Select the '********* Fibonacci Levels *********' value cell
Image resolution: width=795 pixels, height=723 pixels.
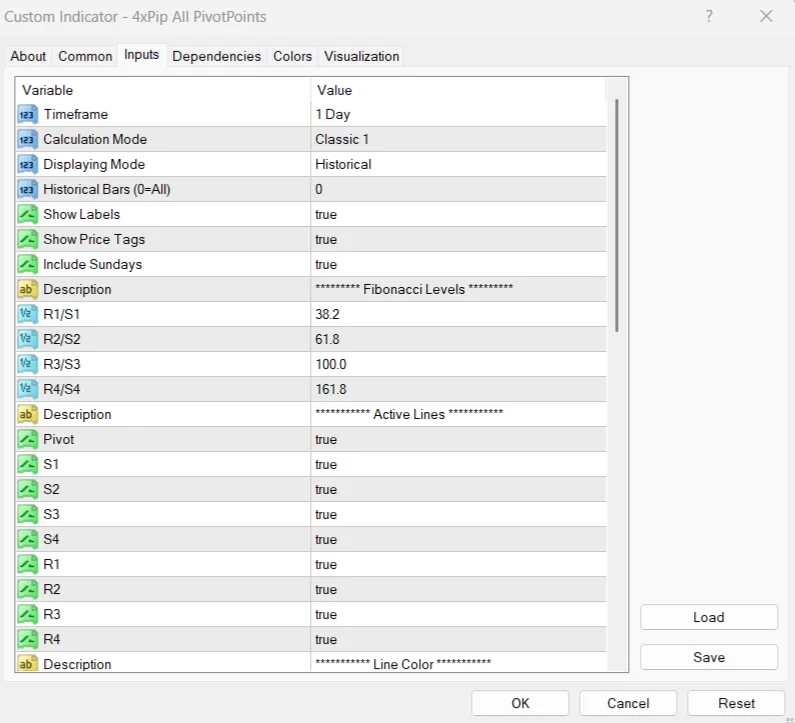click(x=458, y=290)
